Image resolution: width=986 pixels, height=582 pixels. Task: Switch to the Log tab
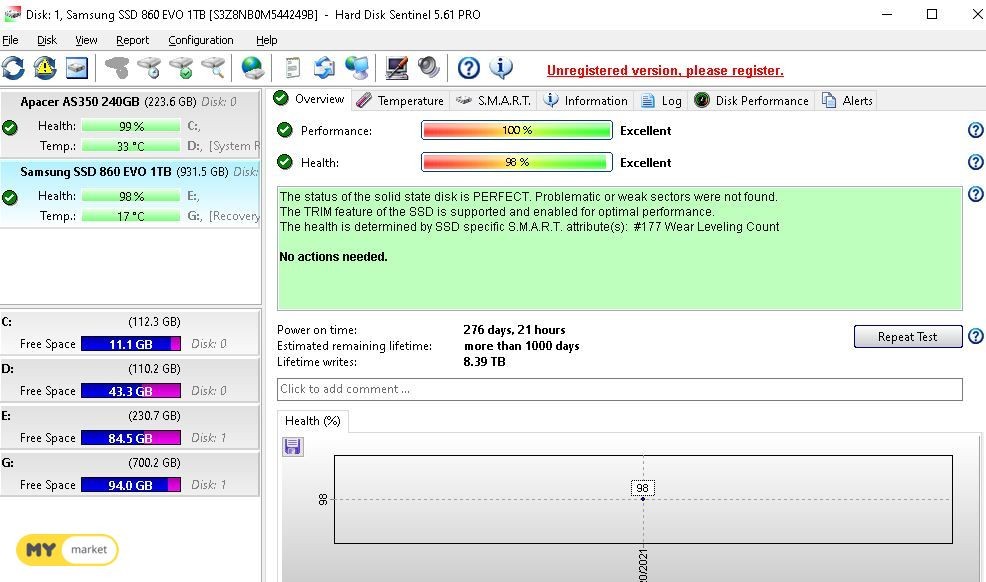[x=662, y=101]
